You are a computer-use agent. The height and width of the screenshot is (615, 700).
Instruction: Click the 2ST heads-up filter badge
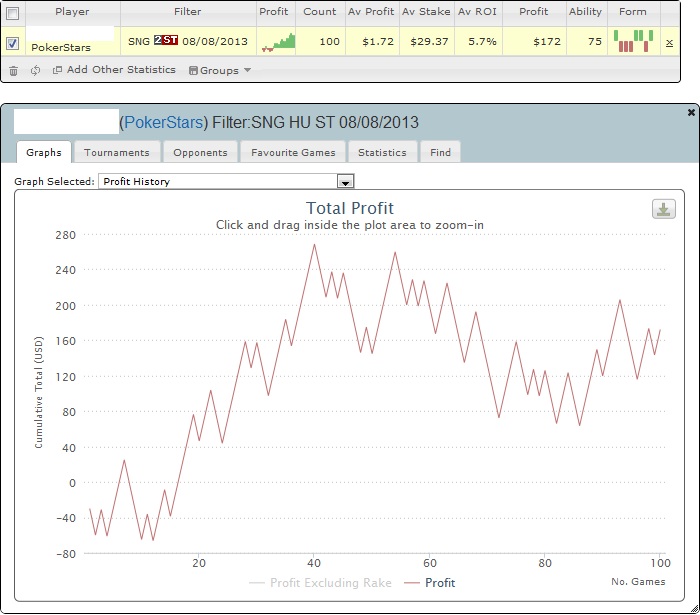pos(166,41)
